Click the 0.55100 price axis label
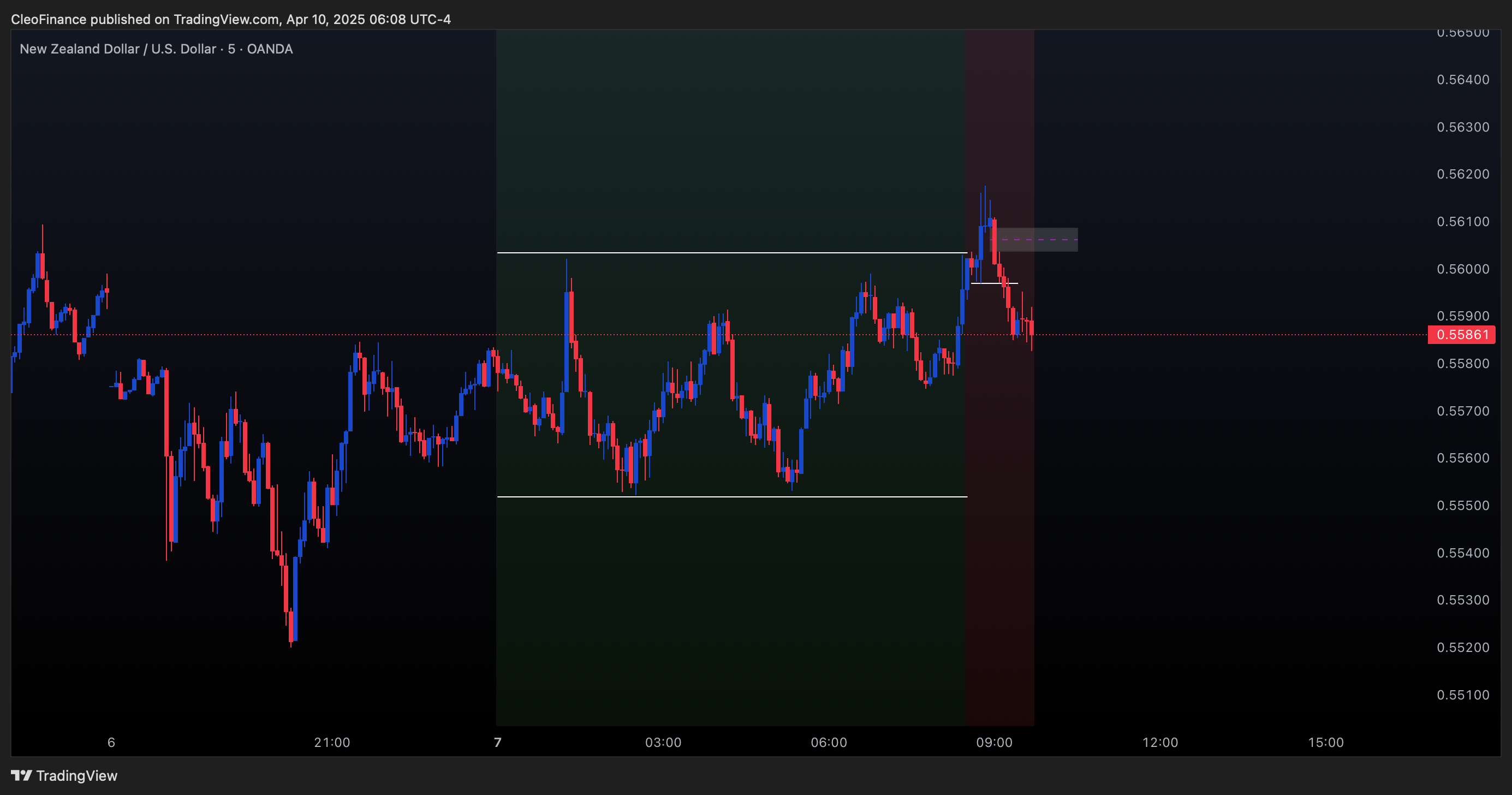Viewport: 1512px width, 795px height. tap(1463, 696)
